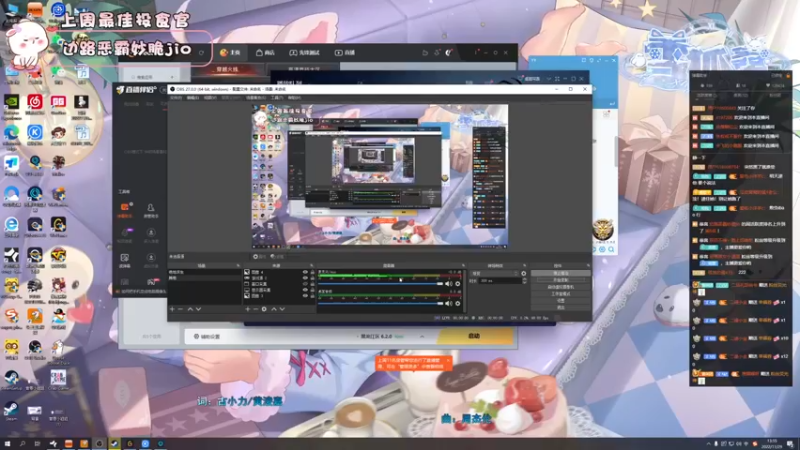Open 帮助 menu in OBS

[294, 97]
